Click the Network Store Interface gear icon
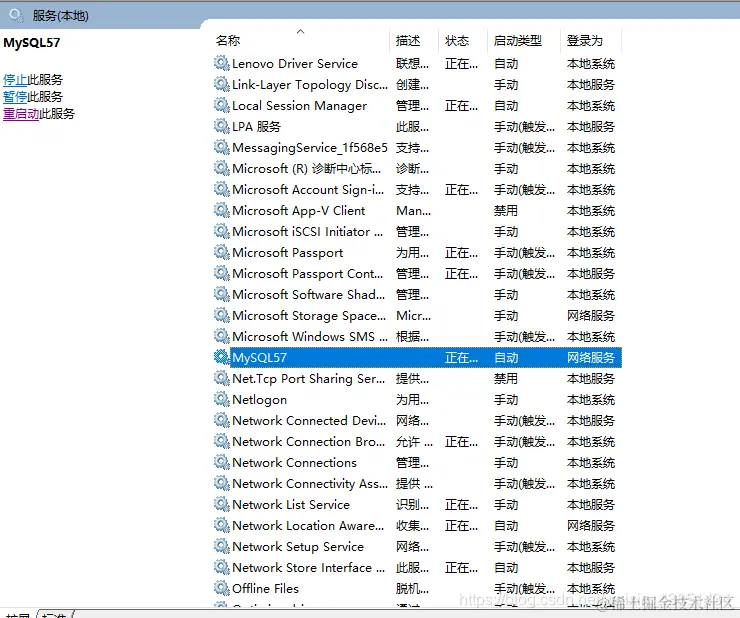This screenshot has height=618, width=740. point(221,567)
